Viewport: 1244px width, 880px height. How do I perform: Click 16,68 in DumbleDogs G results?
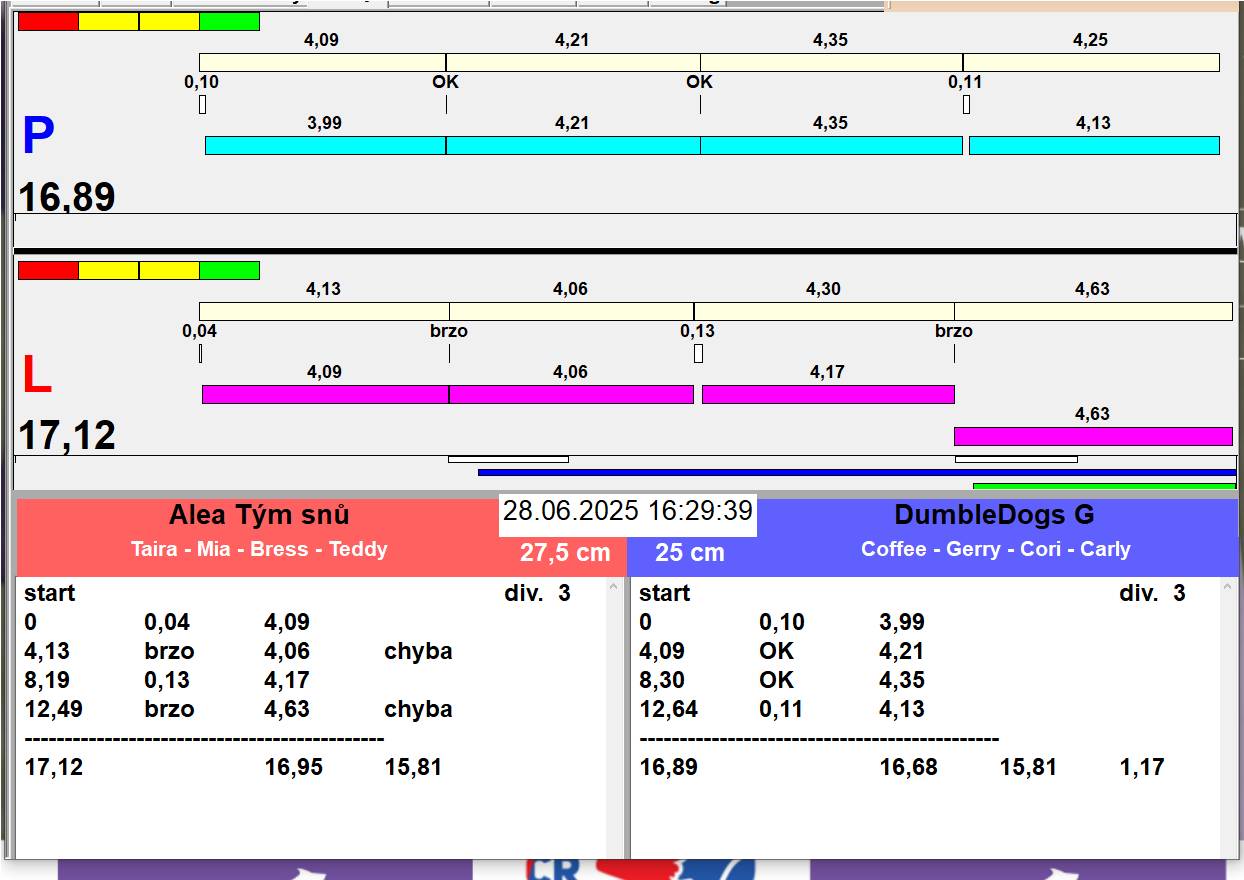pyautogui.click(x=908, y=767)
